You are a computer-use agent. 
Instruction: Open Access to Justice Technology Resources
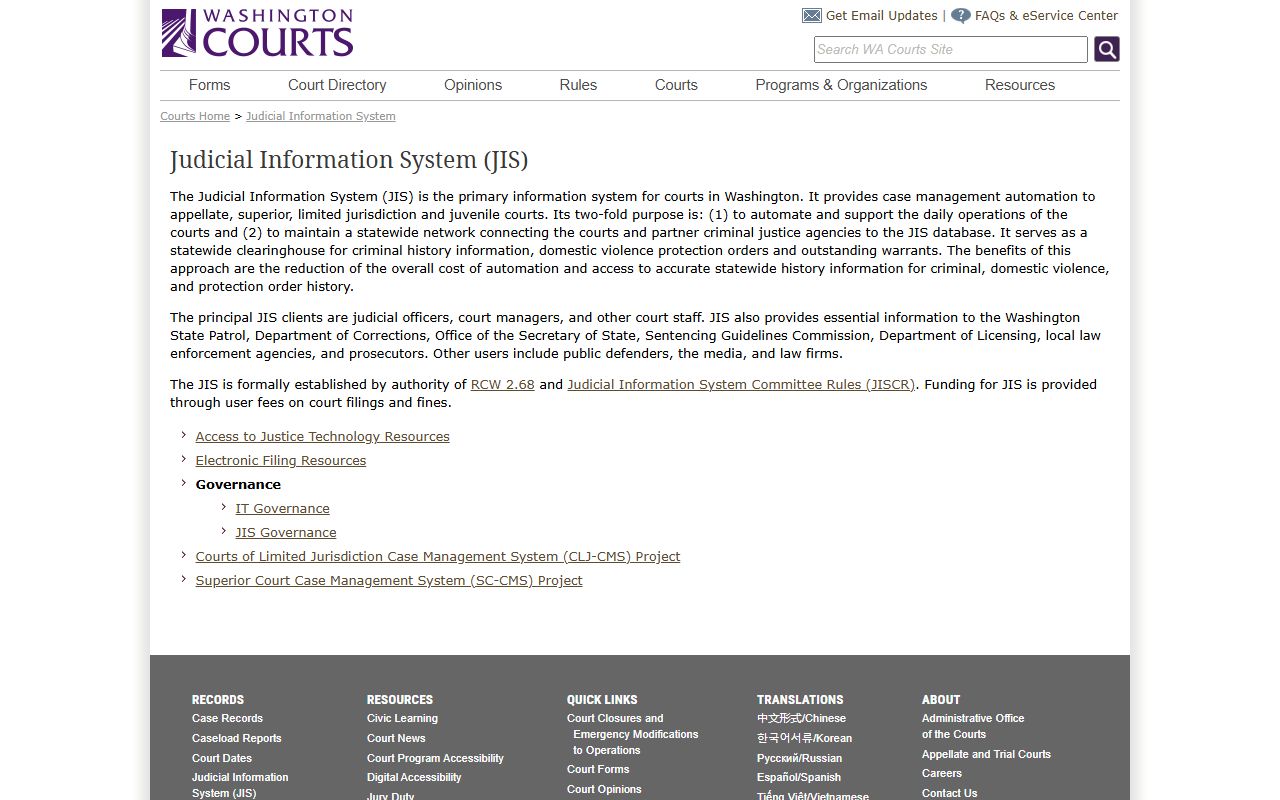point(322,436)
